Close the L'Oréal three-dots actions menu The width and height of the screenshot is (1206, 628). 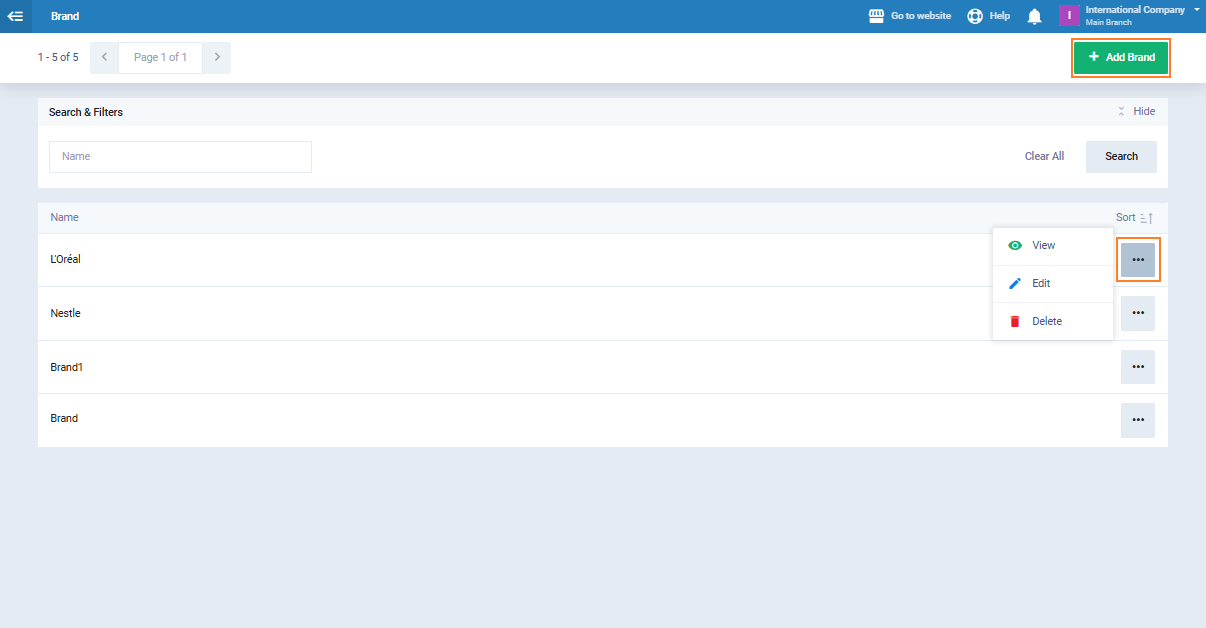[1137, 260]
